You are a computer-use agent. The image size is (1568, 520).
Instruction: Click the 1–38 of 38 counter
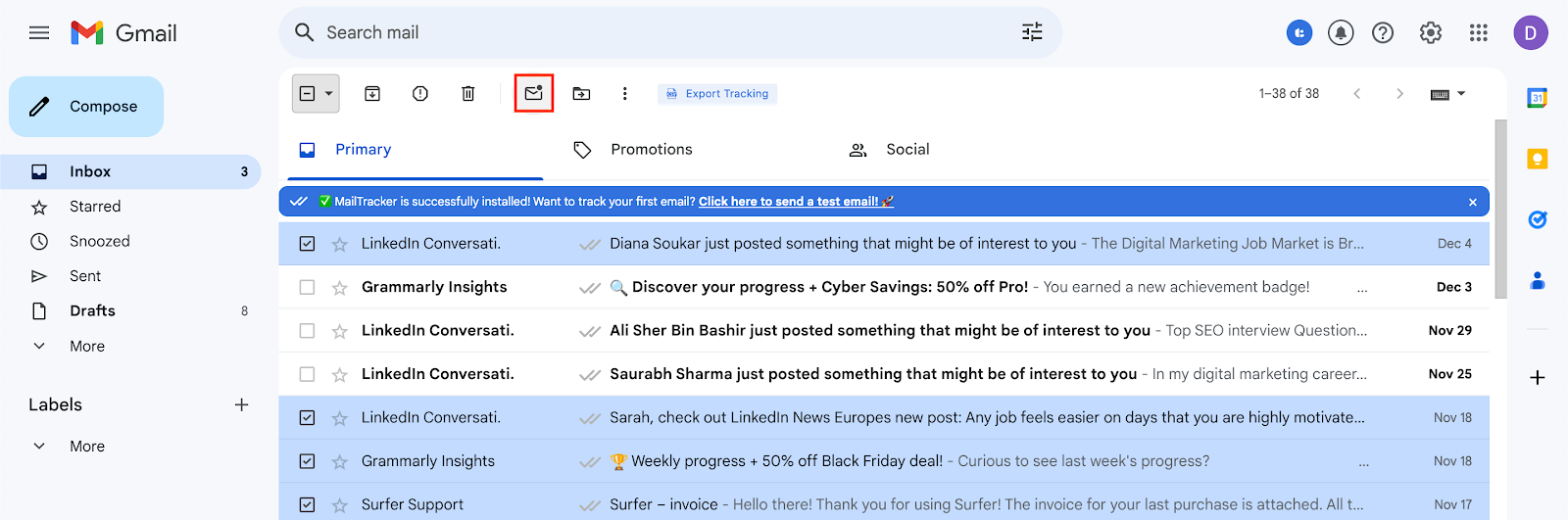pos(1289,94)
